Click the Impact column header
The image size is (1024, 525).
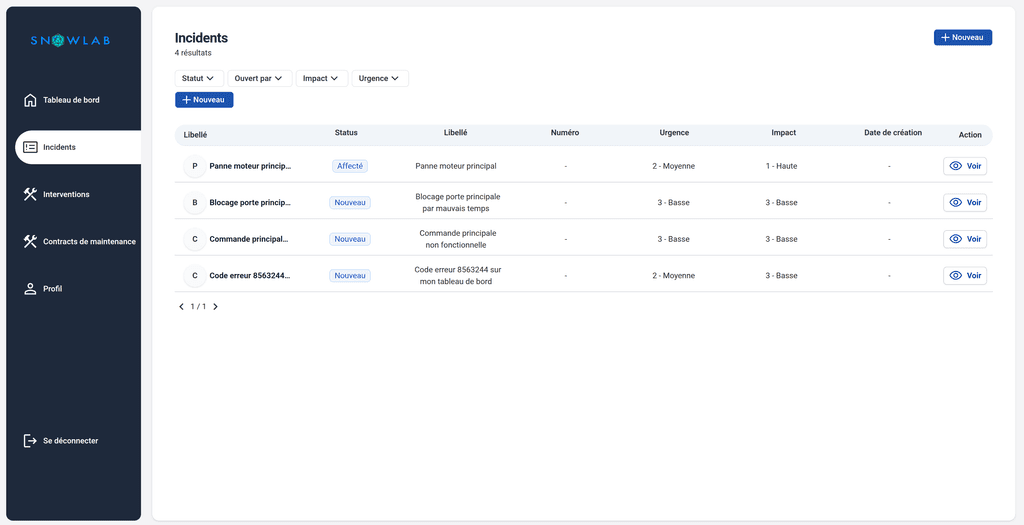click(784, 133)
